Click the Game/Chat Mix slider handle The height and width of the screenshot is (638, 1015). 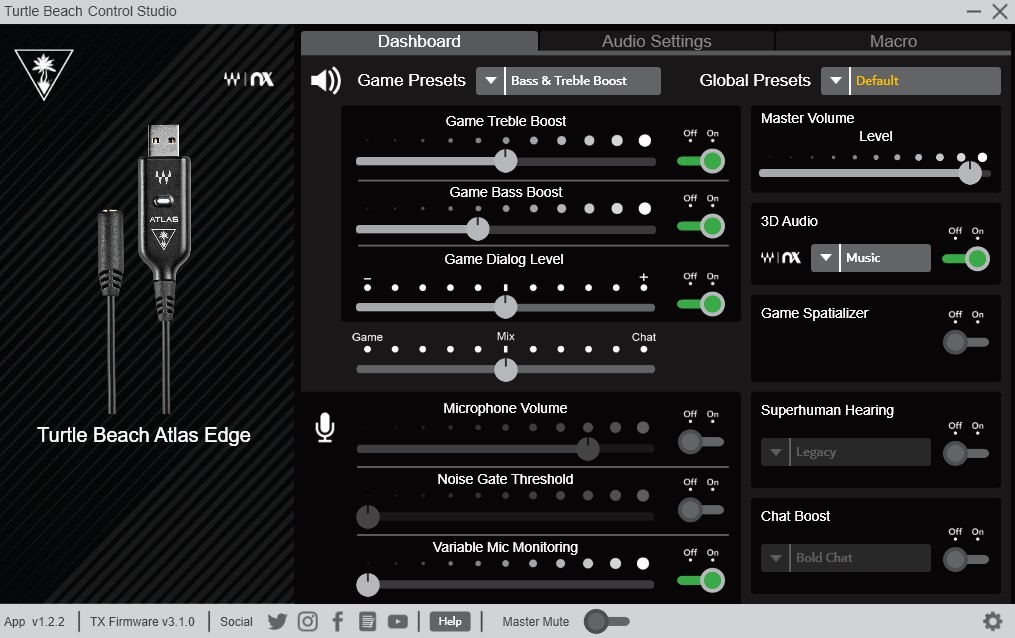[506, 369]
